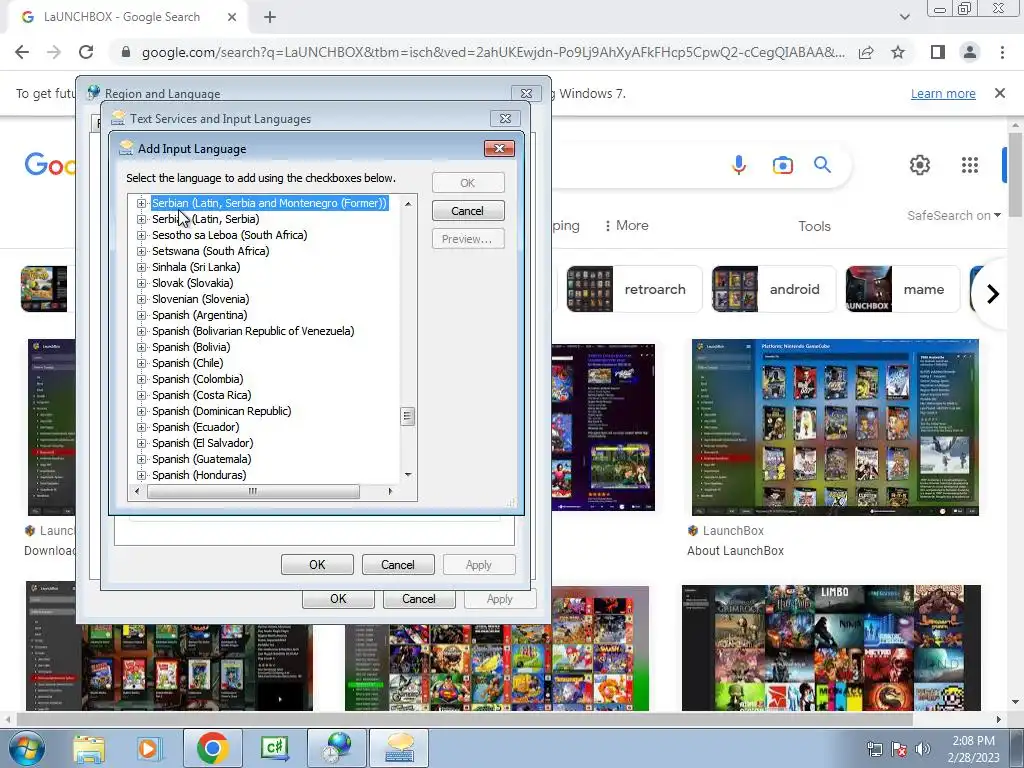The image size is (1024, 768).
Task: Click the address bar URL
Action: coord(493,52)
